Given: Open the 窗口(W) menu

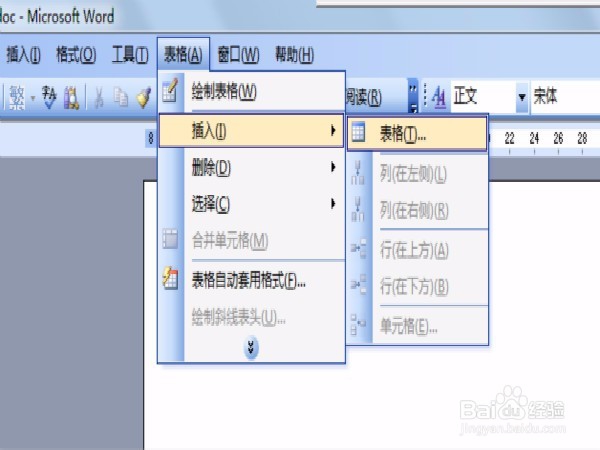Looking at the screenshot, I should (238, 54).
